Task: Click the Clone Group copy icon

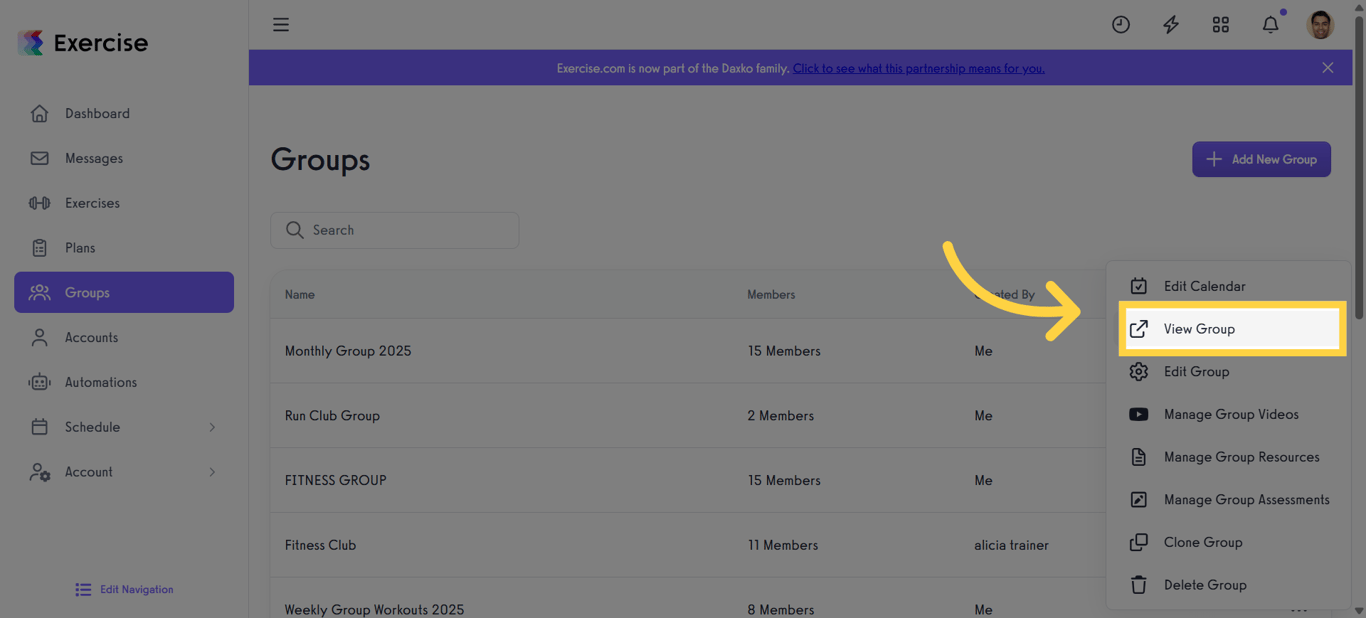Action: pos(1139,543)
